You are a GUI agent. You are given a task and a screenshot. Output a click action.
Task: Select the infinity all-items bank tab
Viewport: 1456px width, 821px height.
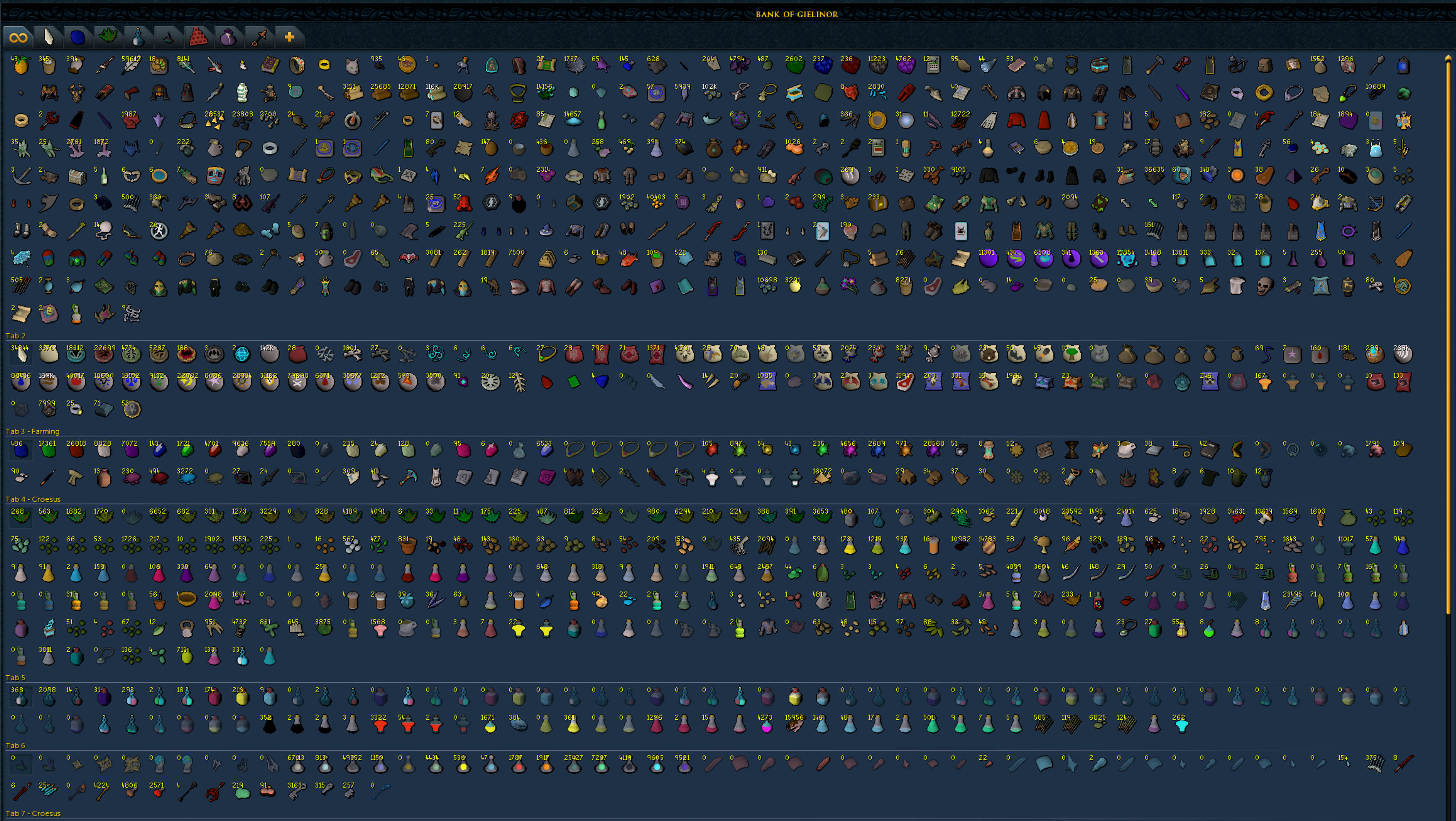18,37
